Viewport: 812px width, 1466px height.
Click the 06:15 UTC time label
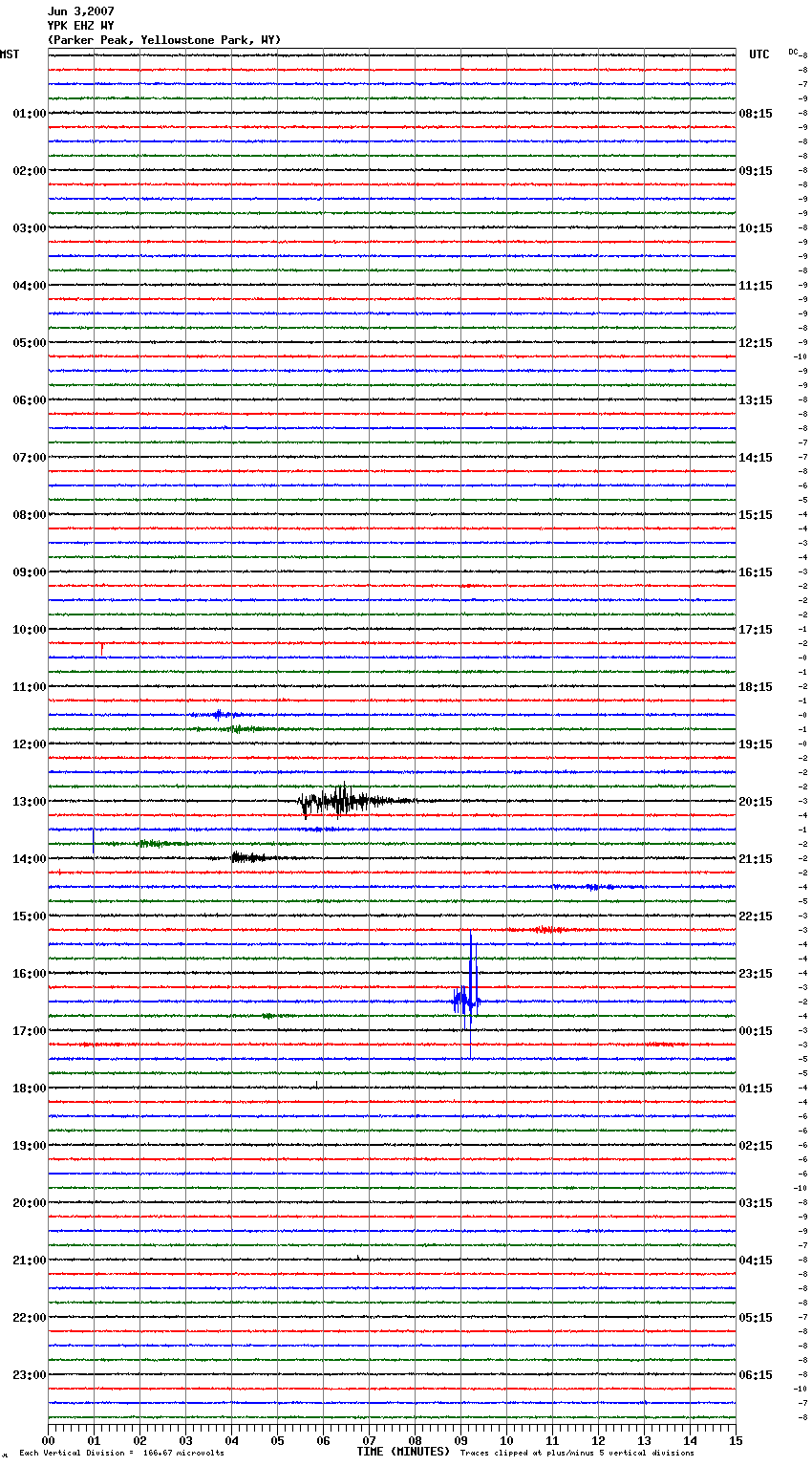click(756, 1375)
